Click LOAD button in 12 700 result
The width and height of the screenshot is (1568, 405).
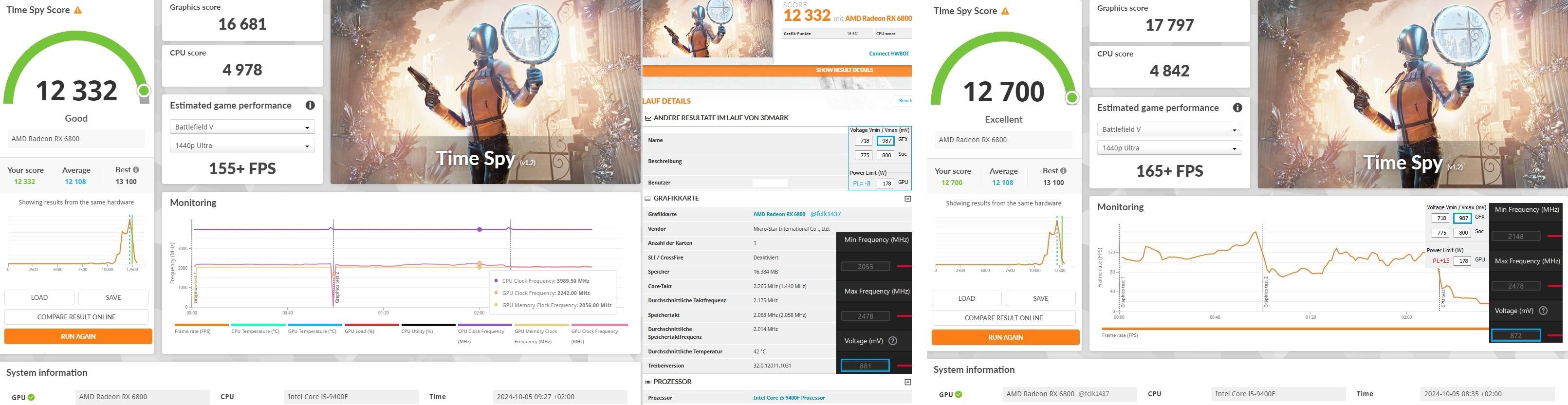pos(967,298)
